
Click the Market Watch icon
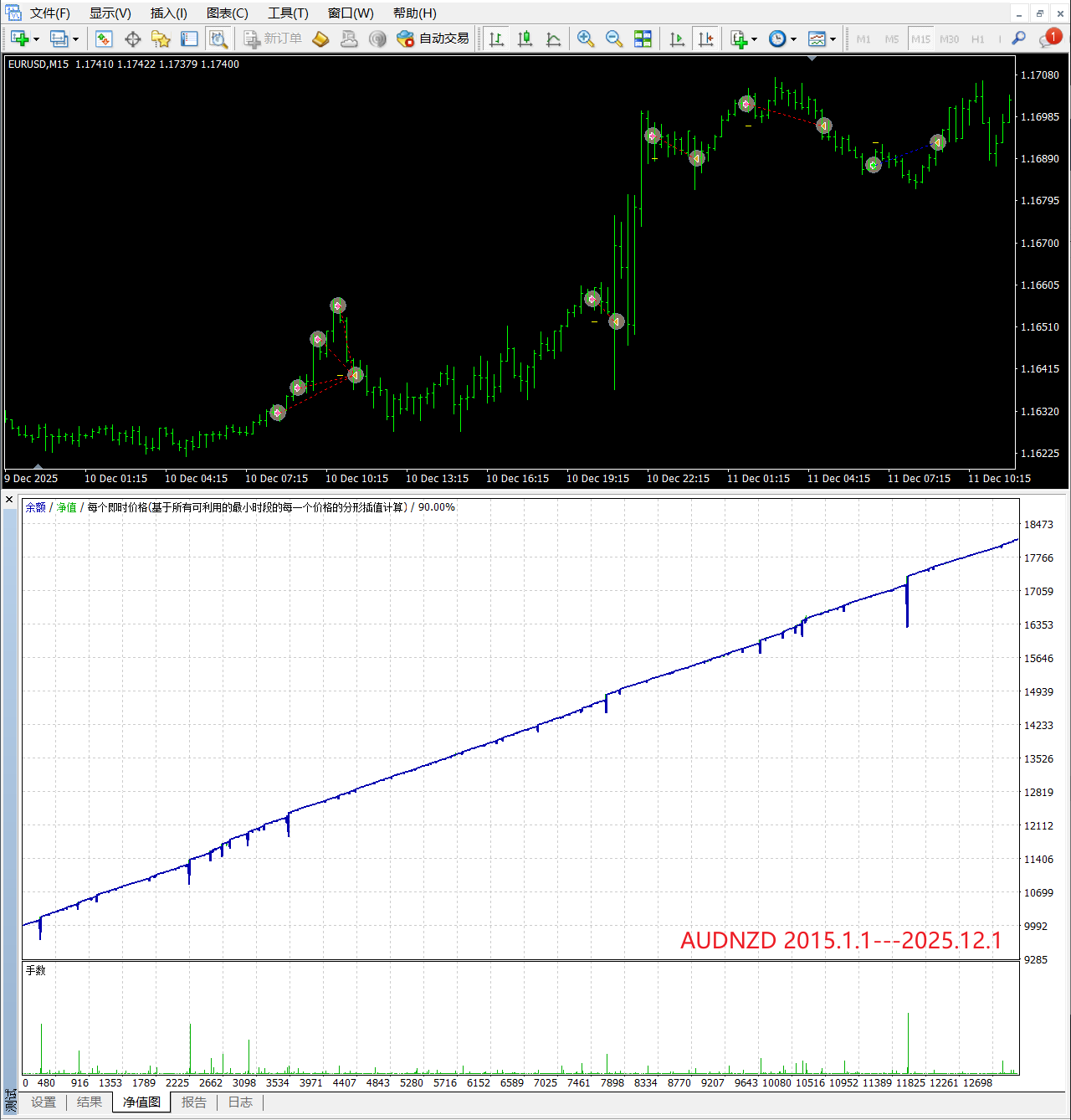104,39
